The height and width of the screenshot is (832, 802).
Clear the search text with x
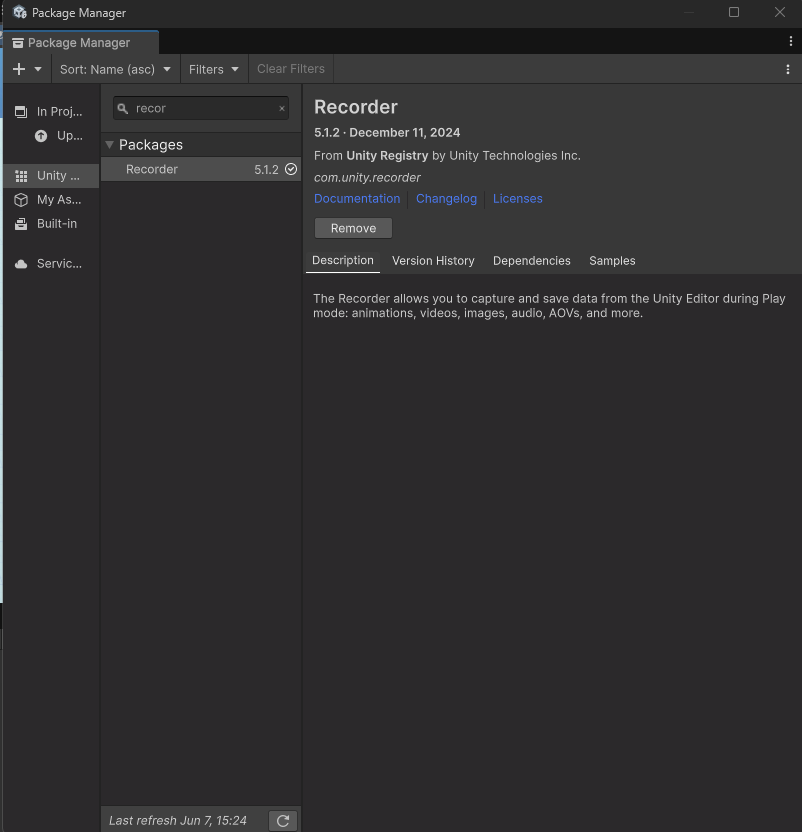coord(282,108)
